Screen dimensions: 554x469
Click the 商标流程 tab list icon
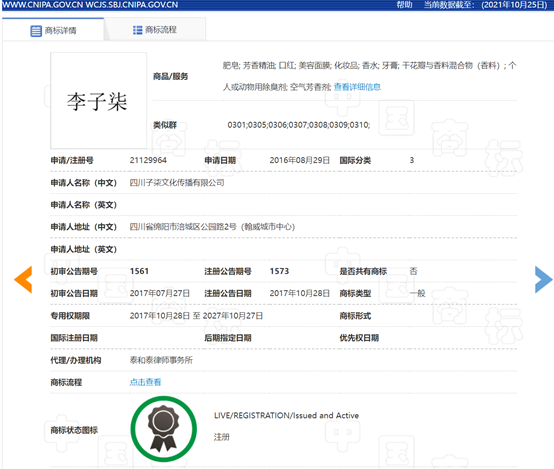[x=137, y=30]
